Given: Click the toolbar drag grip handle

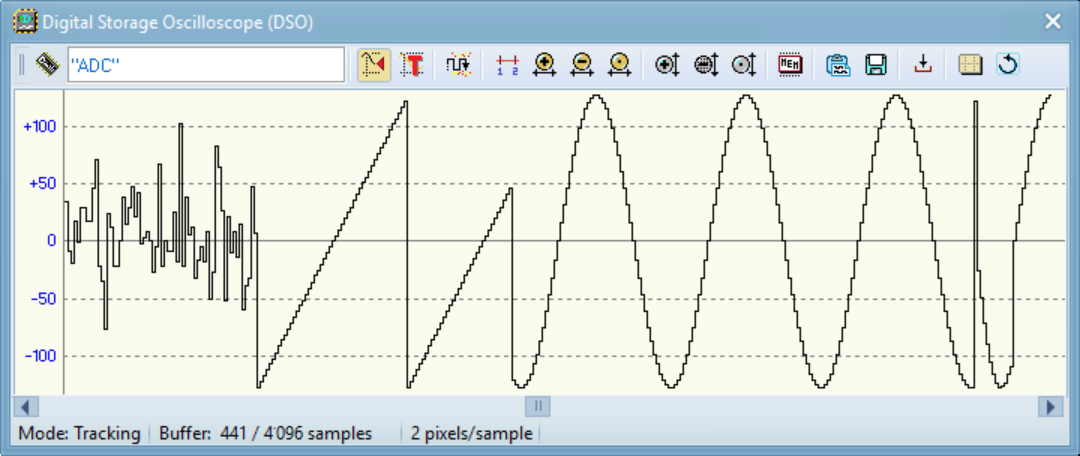Looking at the screenshot, I should click(x=21, y=65).
